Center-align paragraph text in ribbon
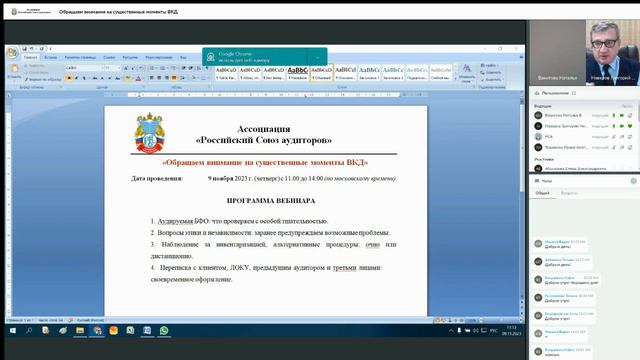The width and height of the screenshot is (640, 360). 159,78
